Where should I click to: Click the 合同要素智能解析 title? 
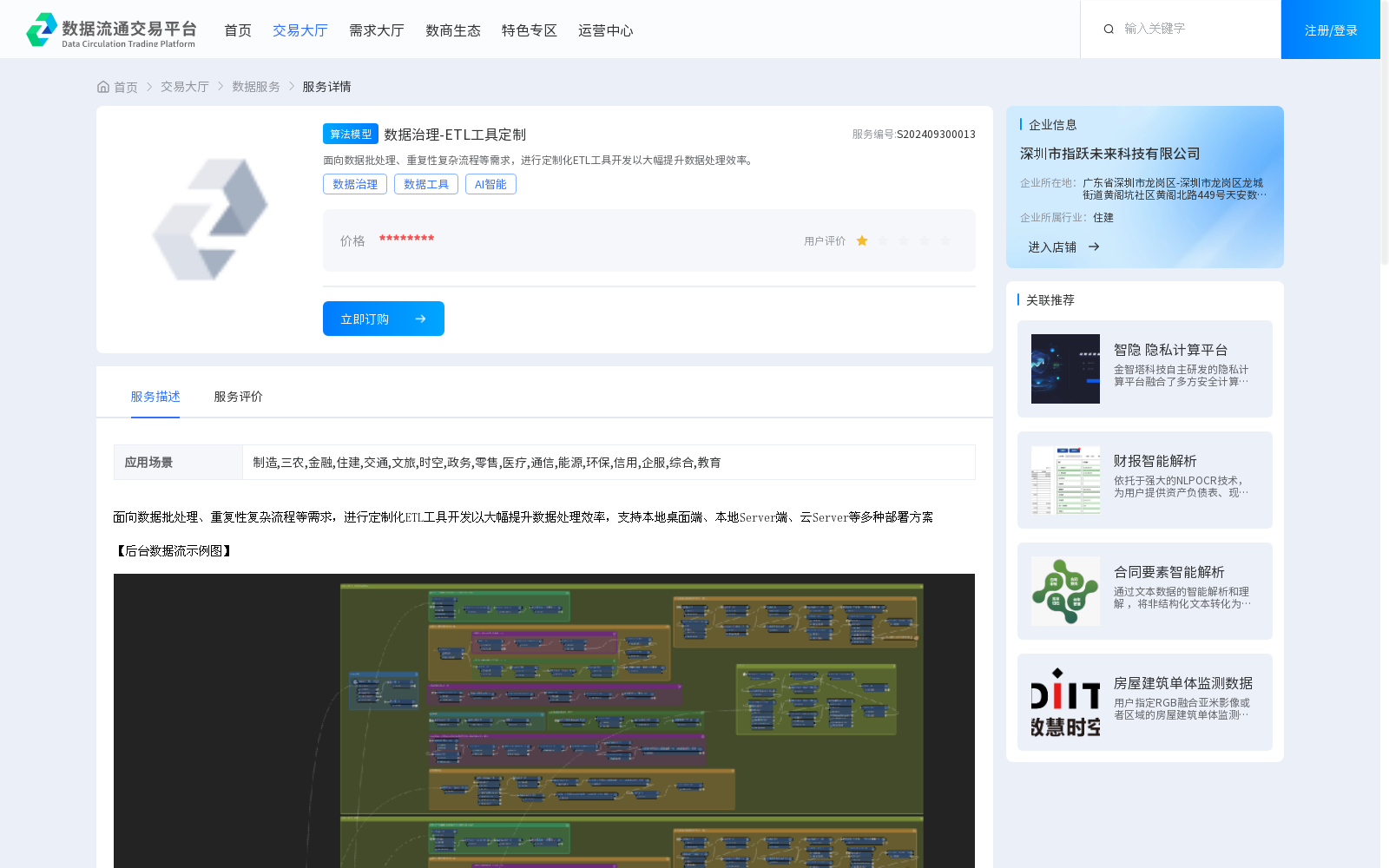tap(1169, 572)
